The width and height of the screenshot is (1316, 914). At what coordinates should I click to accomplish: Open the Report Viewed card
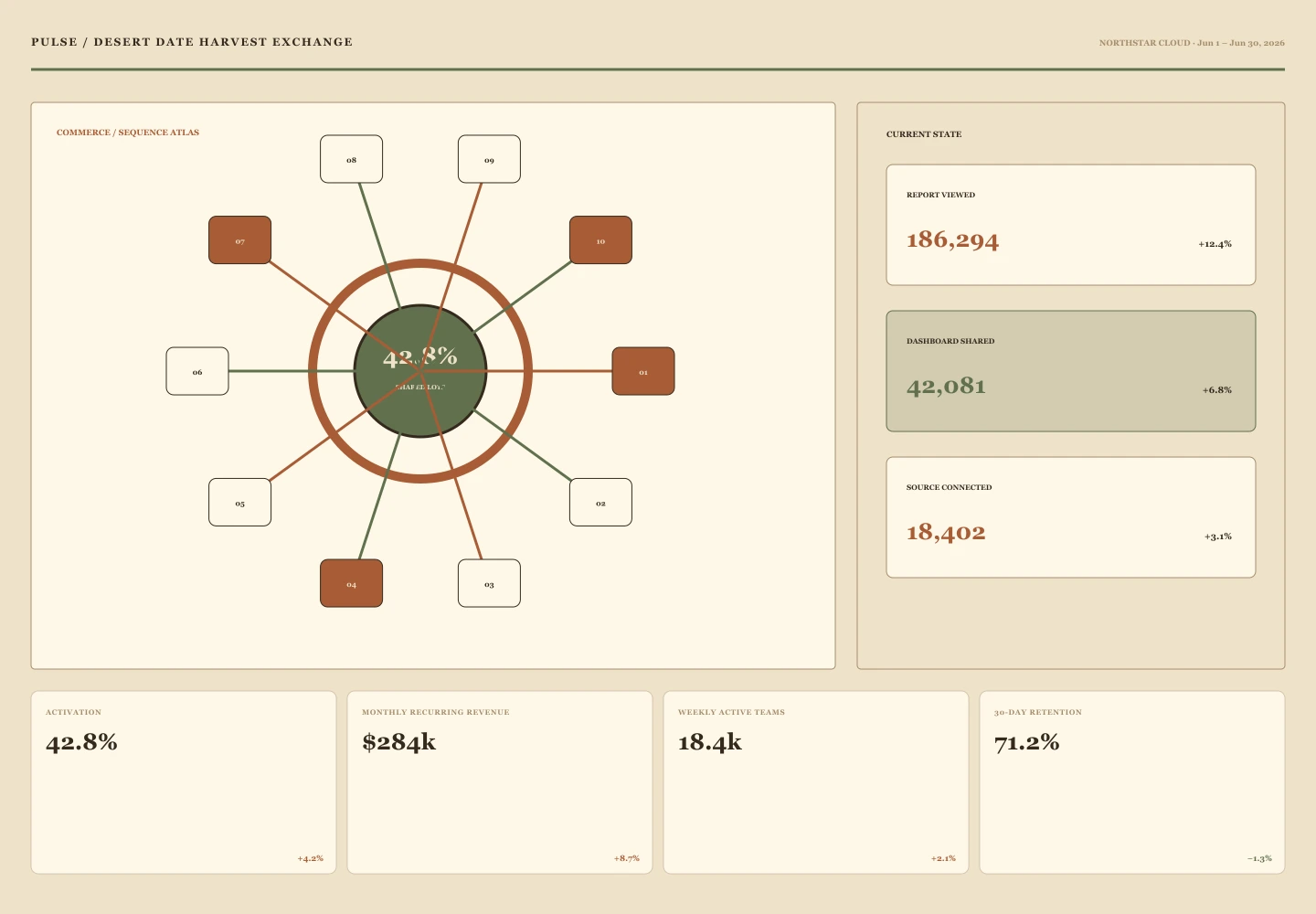click(x=1071, y=225)
